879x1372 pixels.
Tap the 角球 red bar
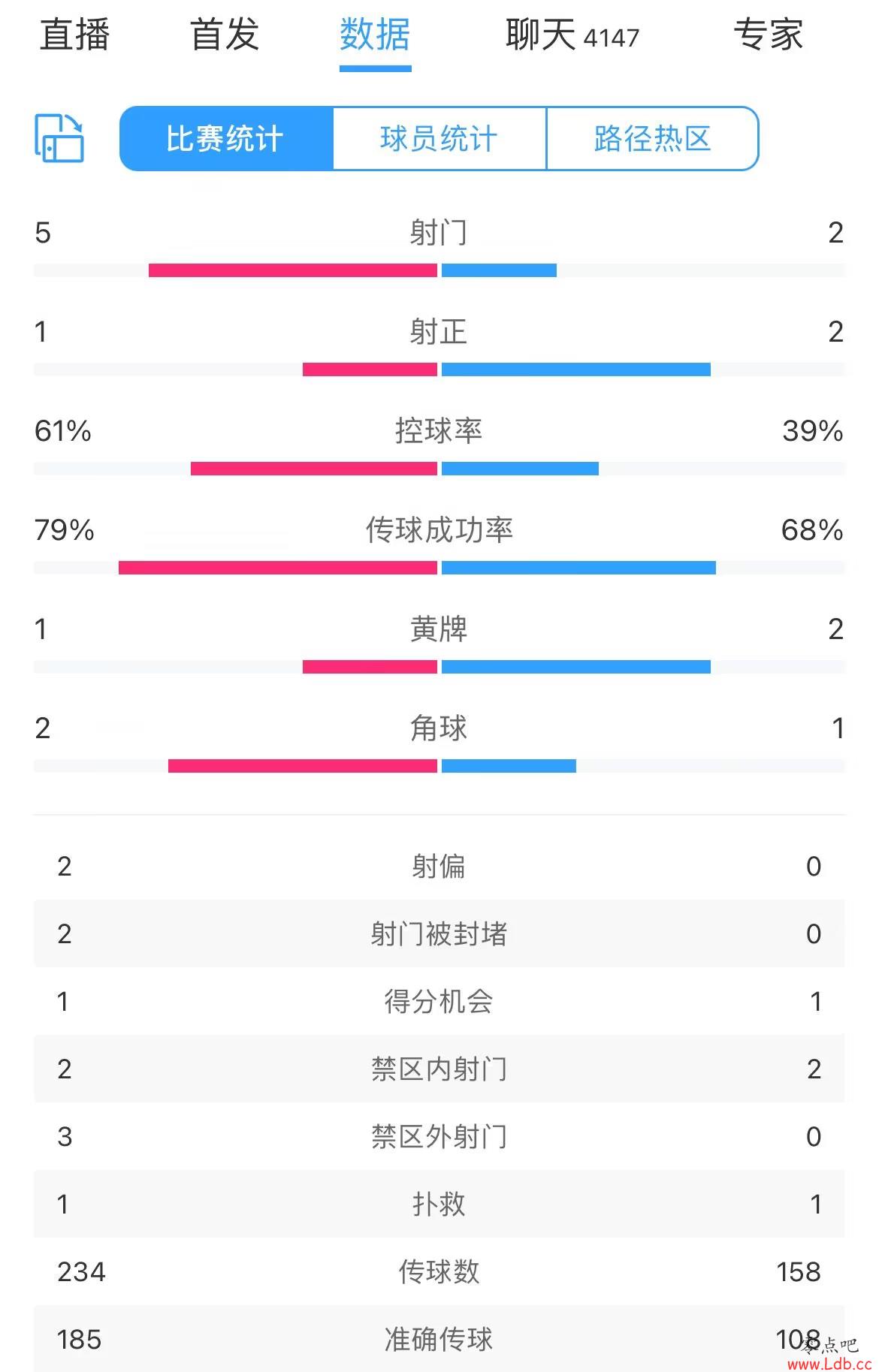click(303, 766)
